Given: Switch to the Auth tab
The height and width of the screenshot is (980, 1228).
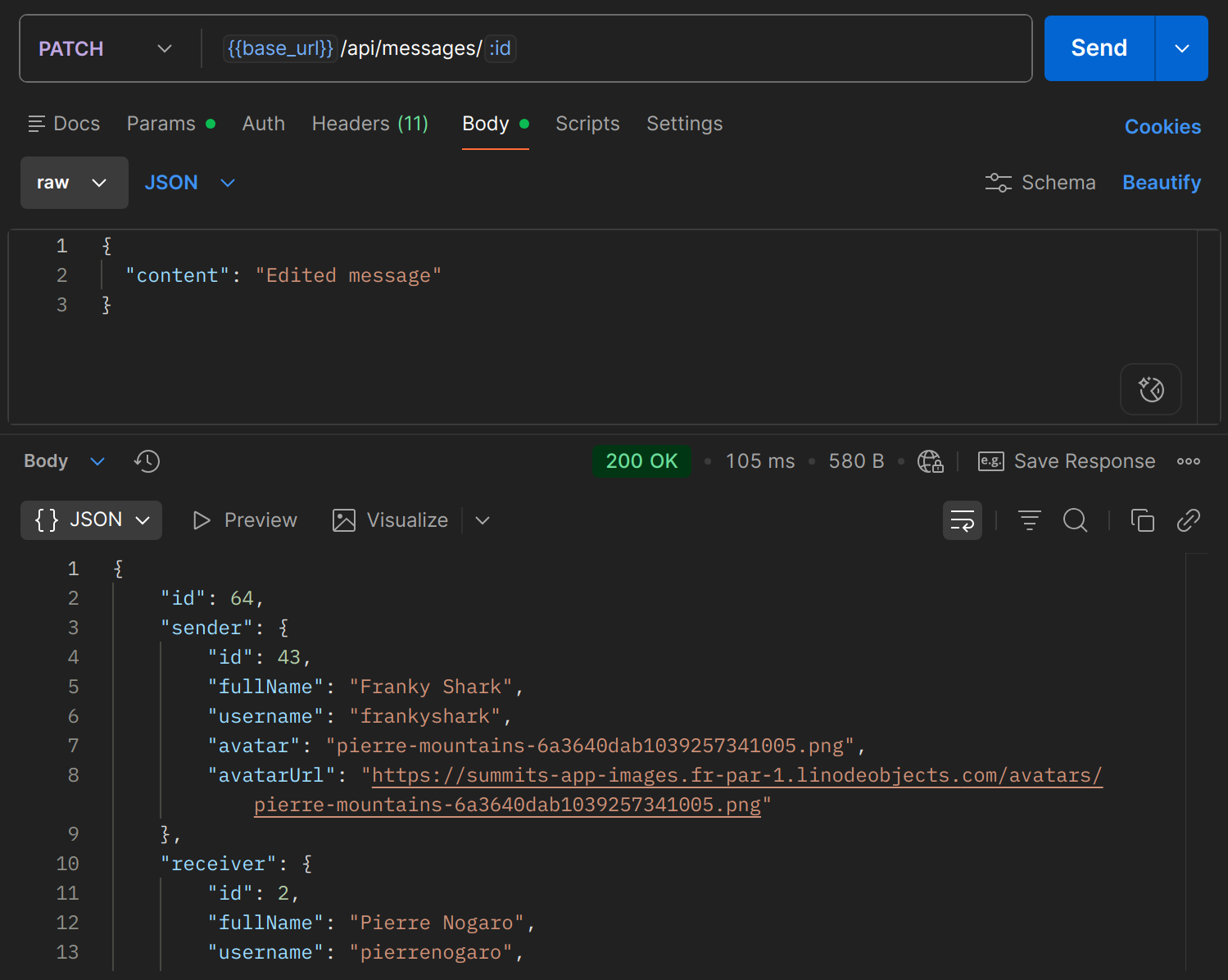Looking at the screenshot, I should (263, 124).
